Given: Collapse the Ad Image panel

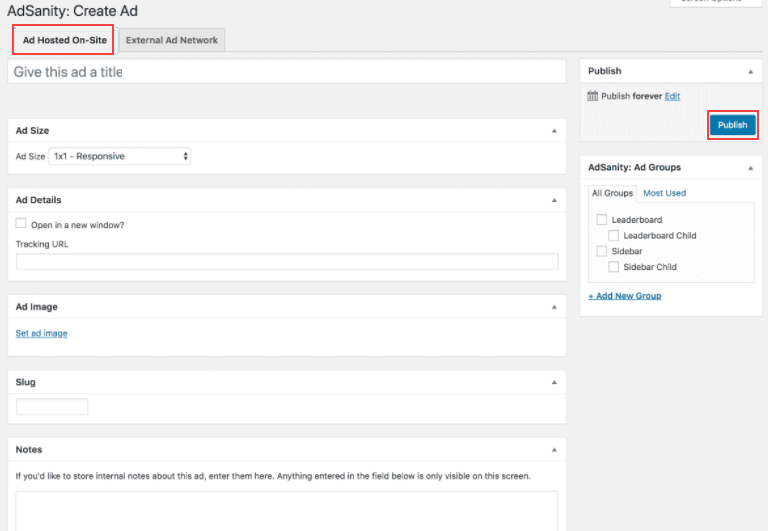Looking at the screenshot, I should click(554, 307).
